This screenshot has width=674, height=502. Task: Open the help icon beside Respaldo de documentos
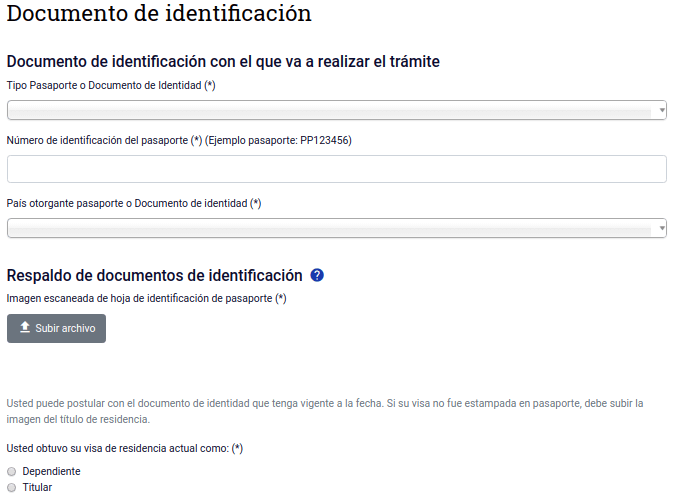tap(317, 275)
